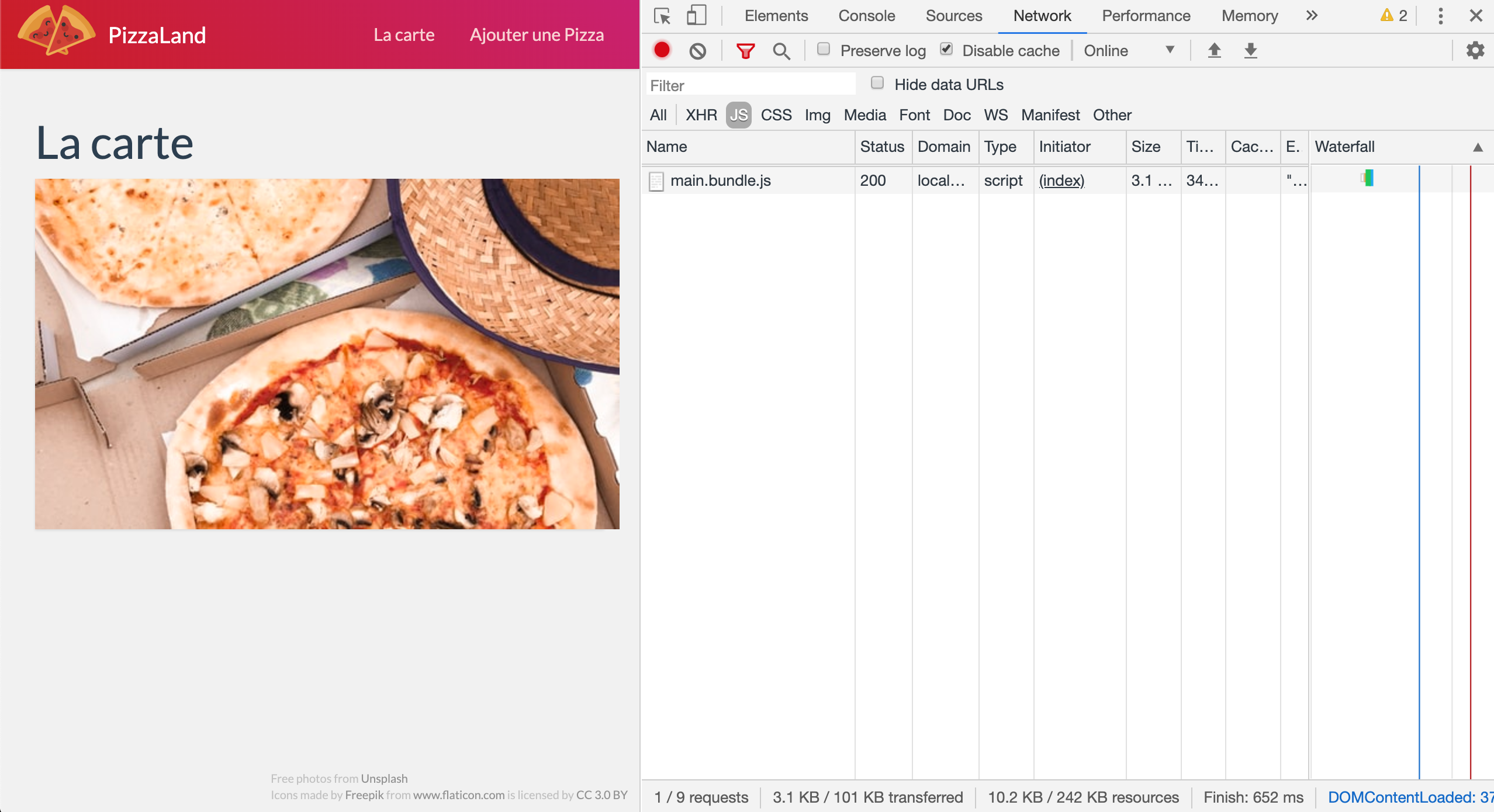1494x812 pixels.
Task: Filter requests by Manifest
Action: tap(1050, 115)
